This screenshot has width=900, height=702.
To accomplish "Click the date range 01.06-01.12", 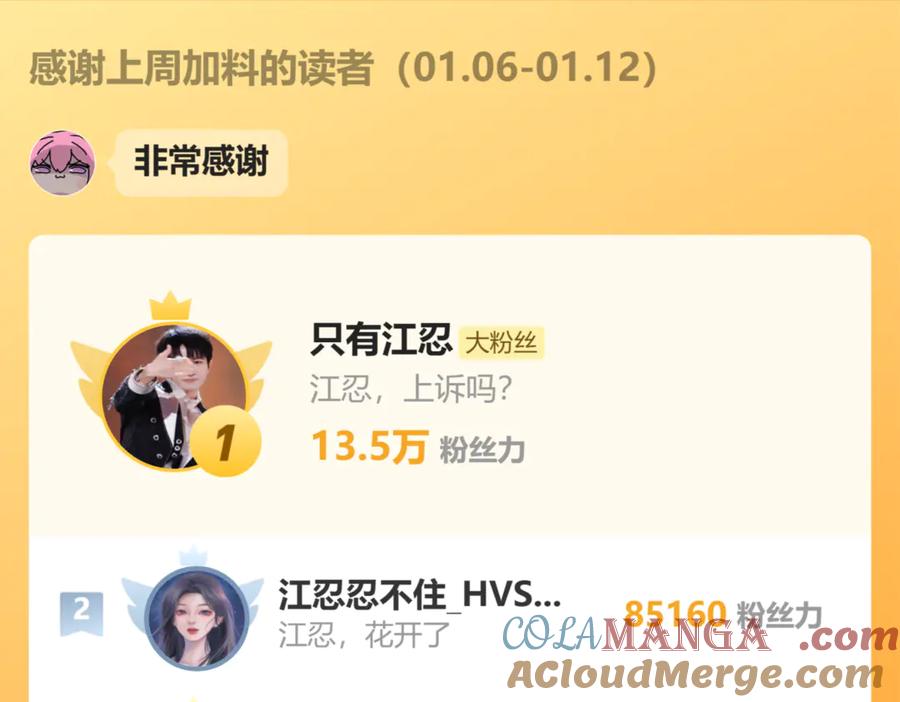I will [x=527, y=68].
